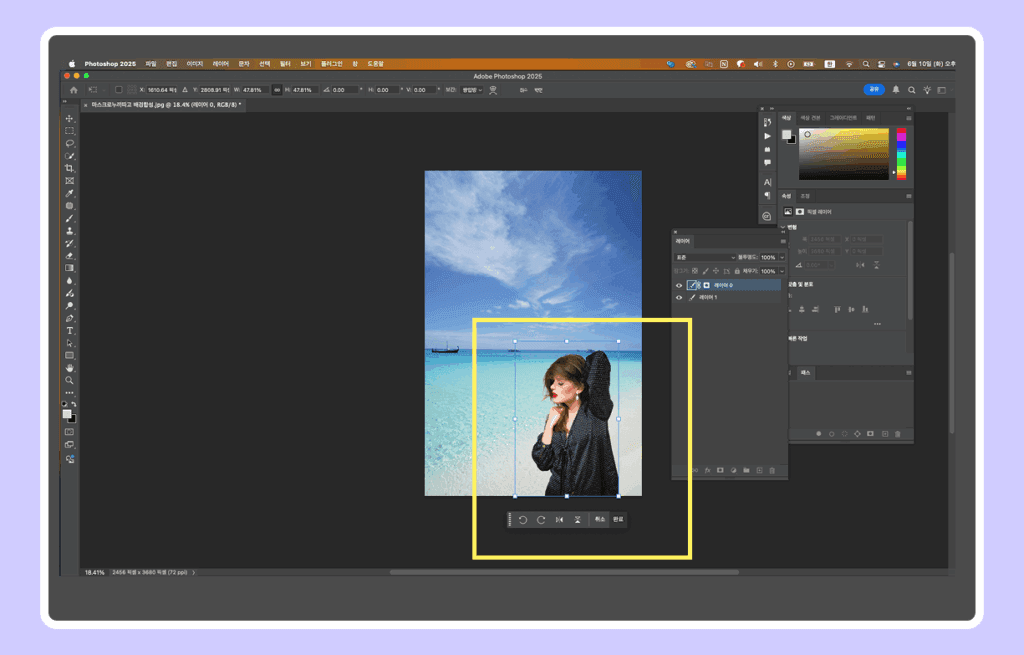Open the Home screen icon
1024x655 pixels.
click(73, 90)
